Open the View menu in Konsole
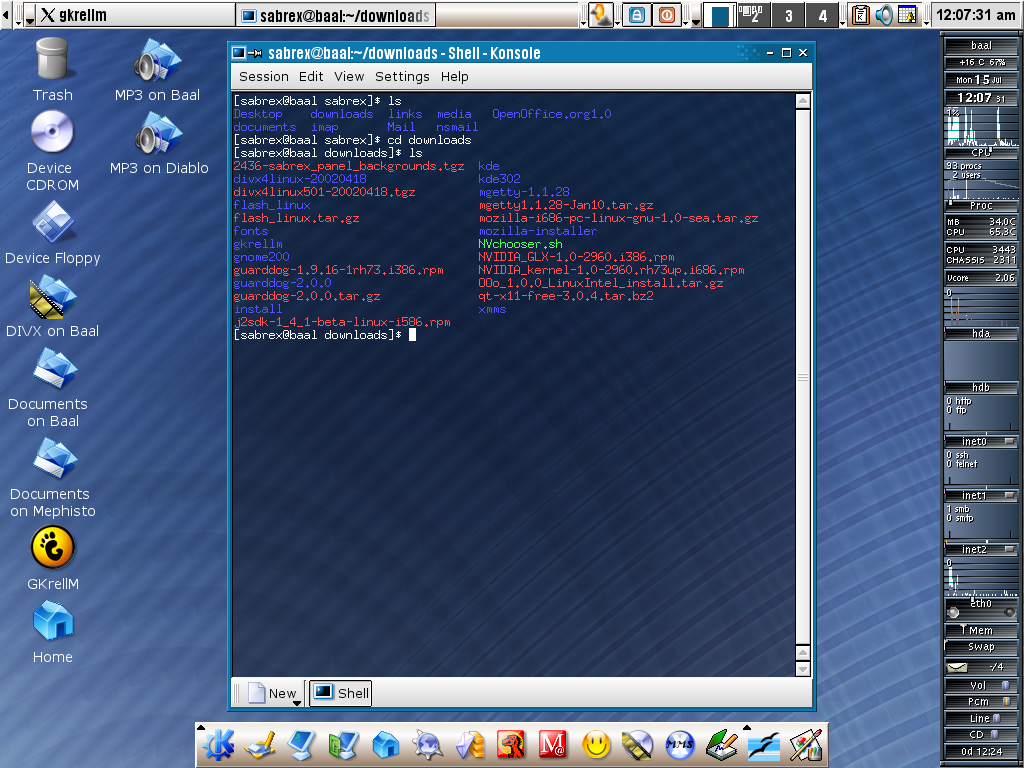The height and width of the screenshot is (768, 1024). [x=349, y=76]
